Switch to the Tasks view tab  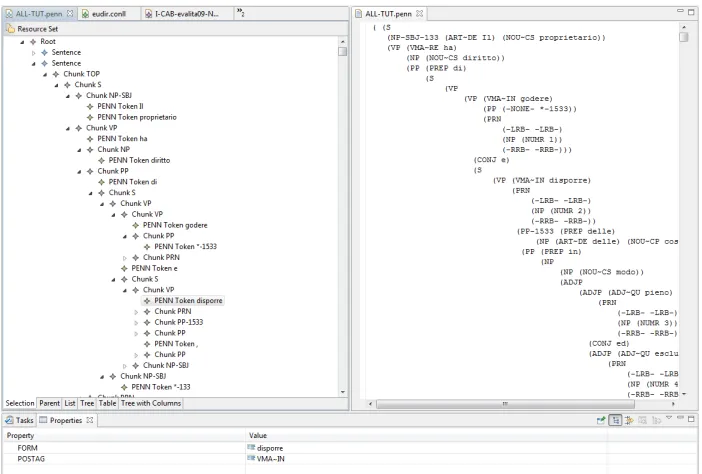pos(20,420)
